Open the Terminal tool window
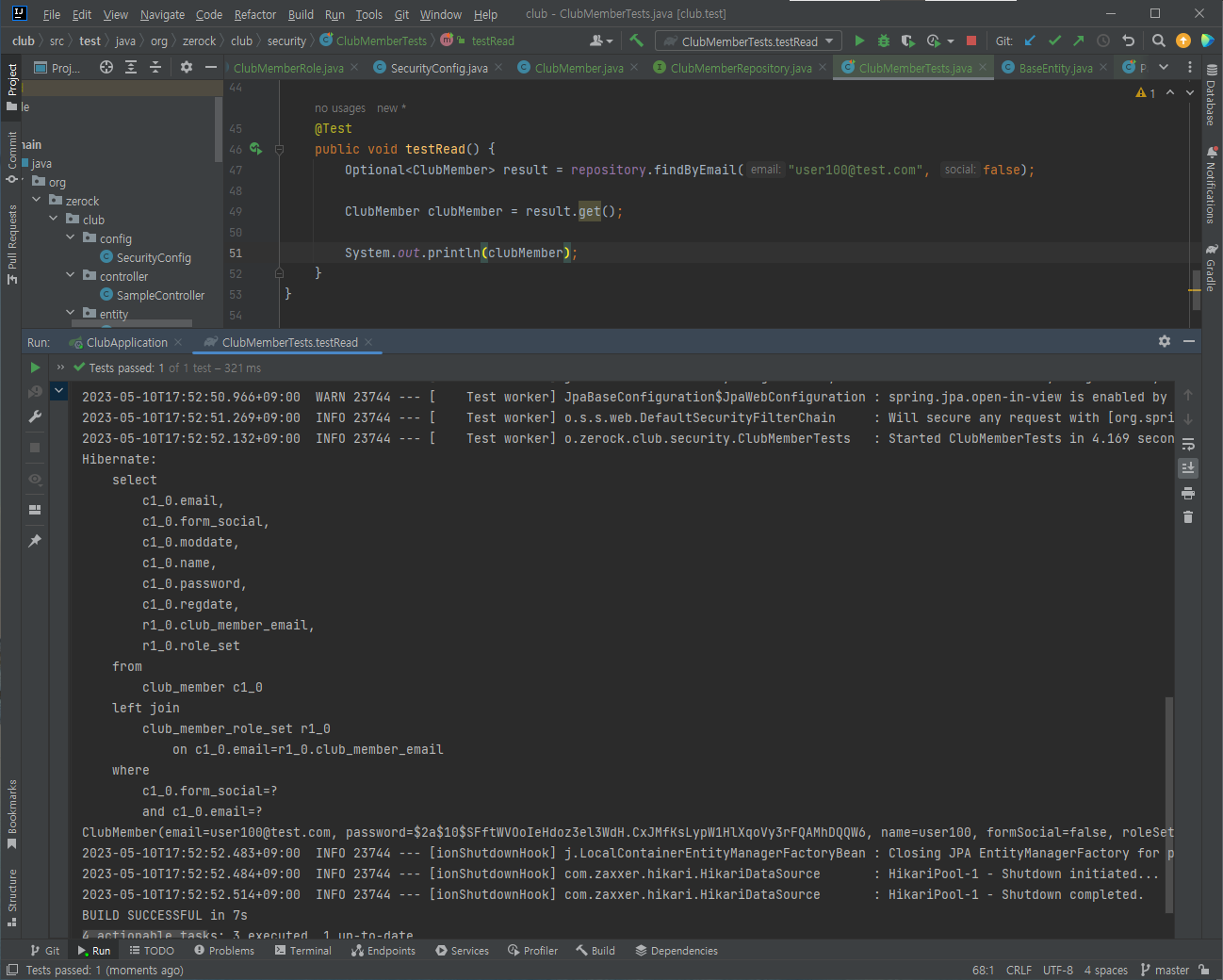 [x=302, y=951]
